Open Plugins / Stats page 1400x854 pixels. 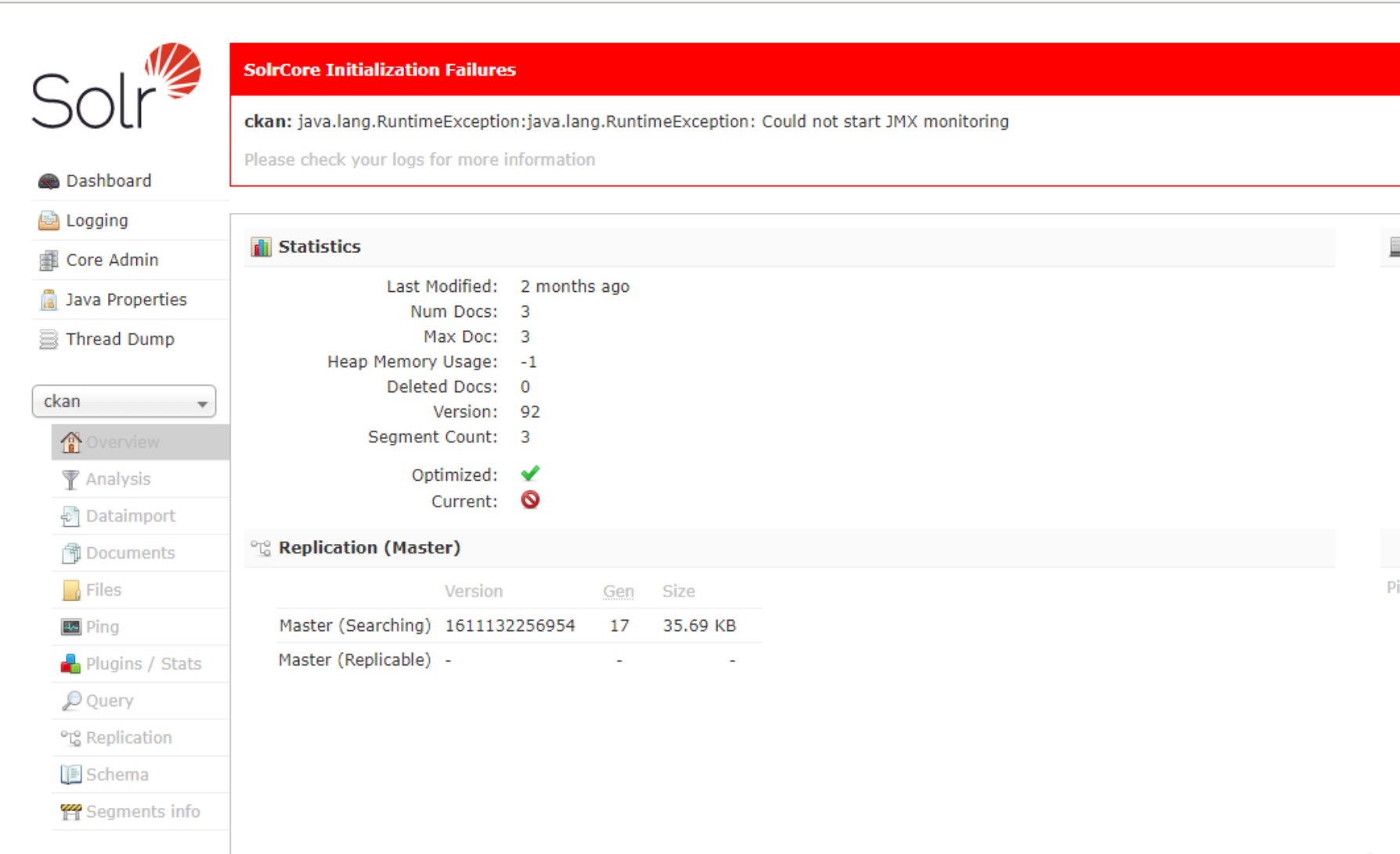click(x=143, y=664)
